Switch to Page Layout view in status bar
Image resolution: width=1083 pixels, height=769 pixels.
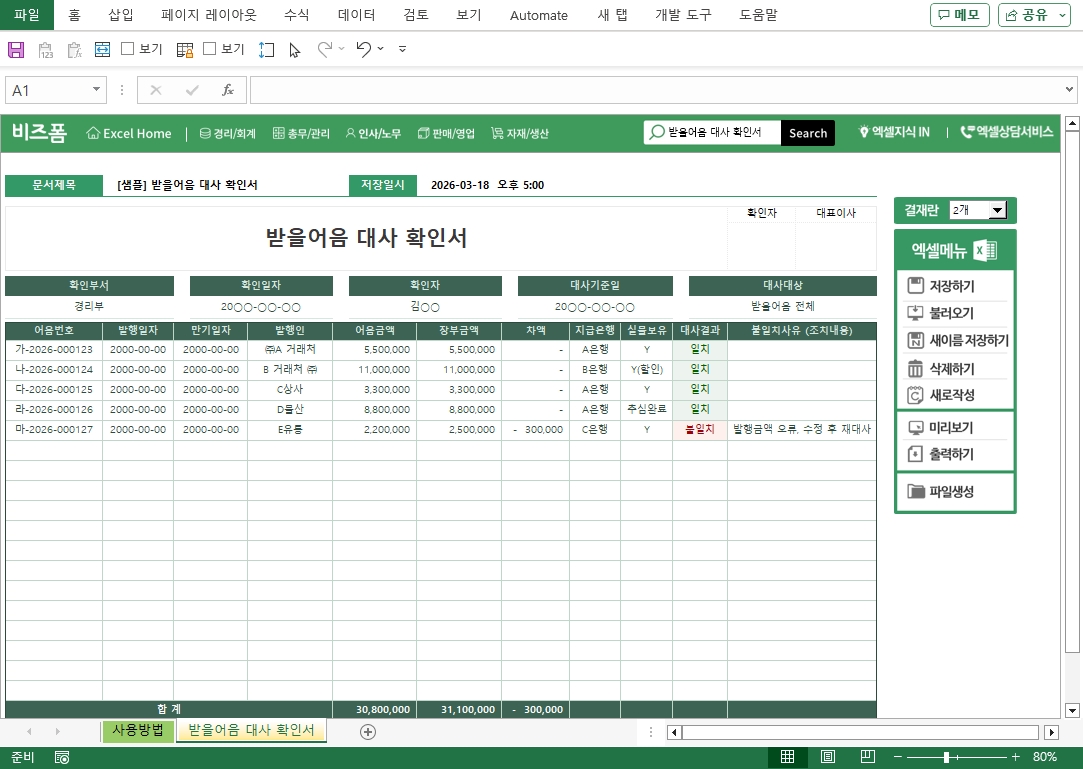[827, 757]
